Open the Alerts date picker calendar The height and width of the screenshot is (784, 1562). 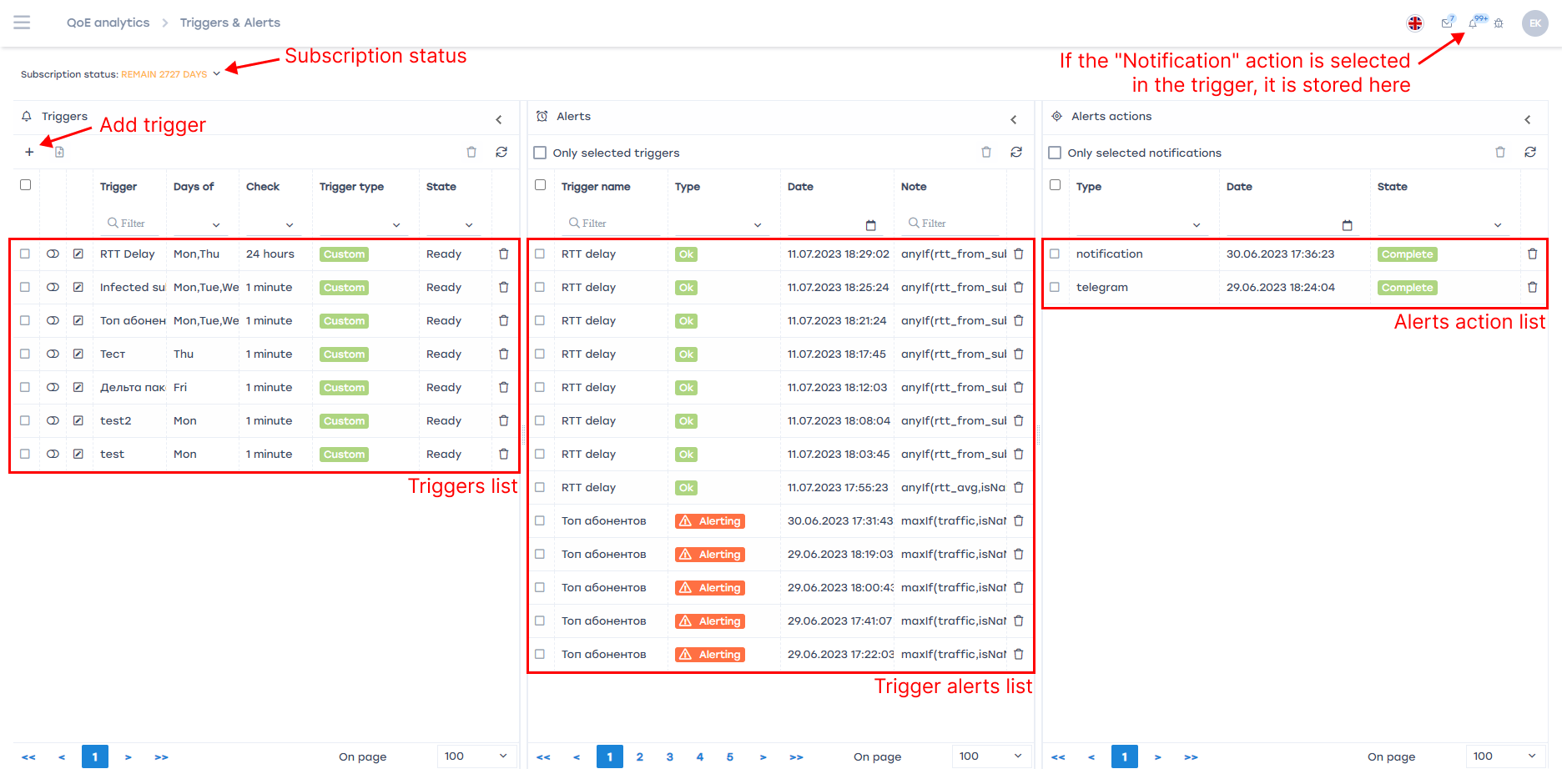(870, 225)
